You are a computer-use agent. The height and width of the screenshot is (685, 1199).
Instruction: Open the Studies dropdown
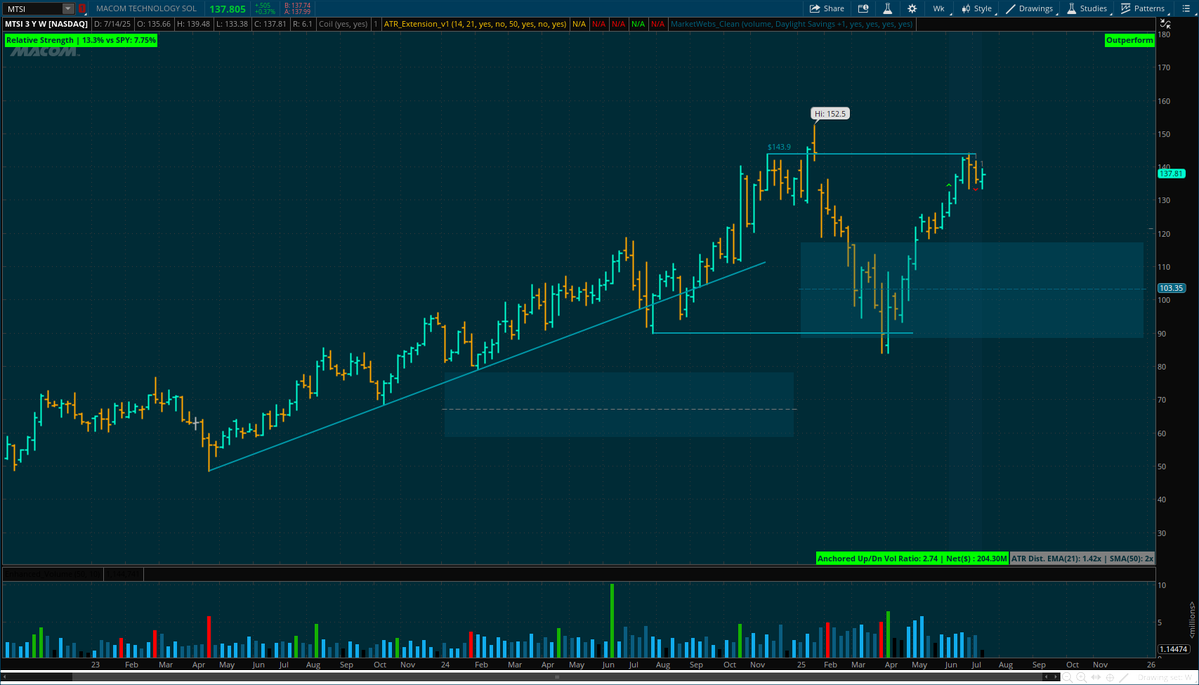1087,8
